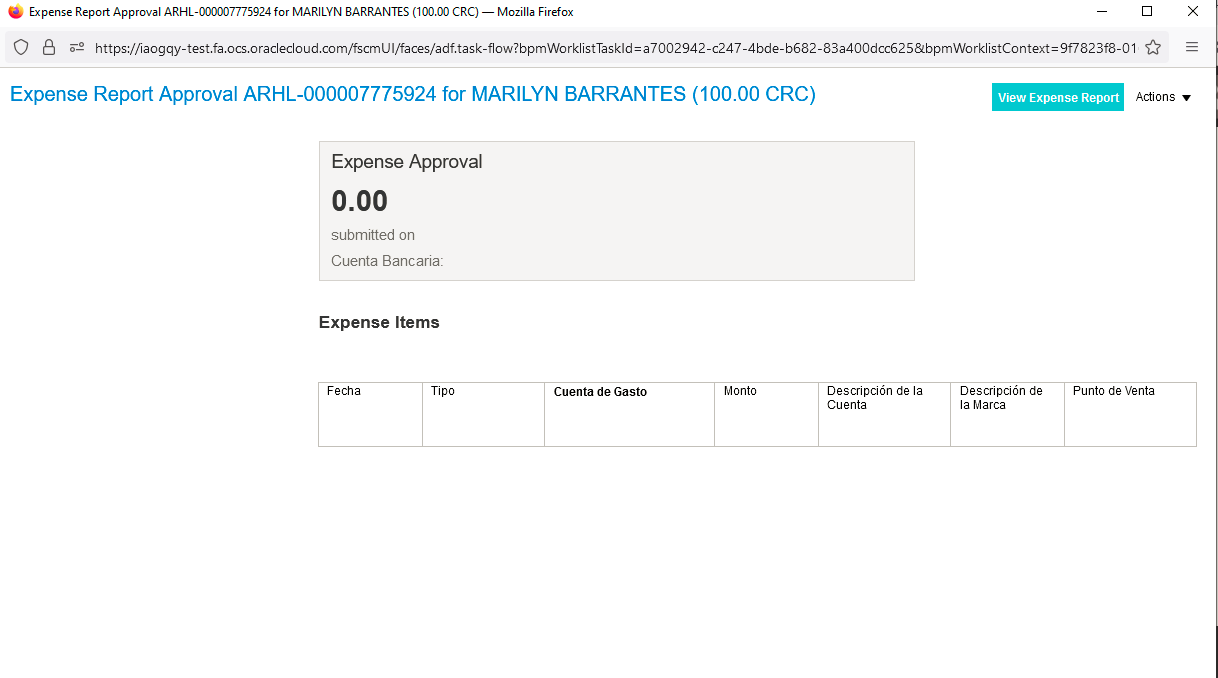Click the Firefox logo in title bar
This screenshot has height=678, width=1218.
(15, 12)
